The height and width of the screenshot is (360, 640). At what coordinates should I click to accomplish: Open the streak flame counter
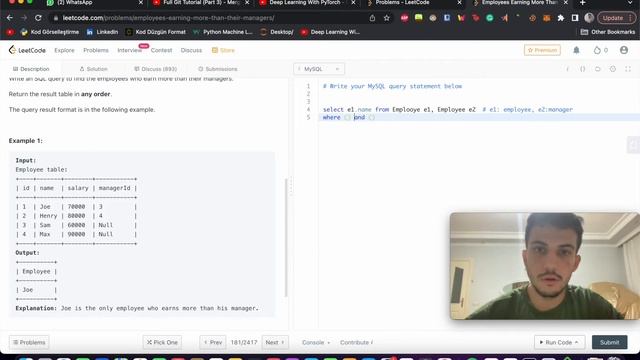pyautogui.click(x=600, y=50)
